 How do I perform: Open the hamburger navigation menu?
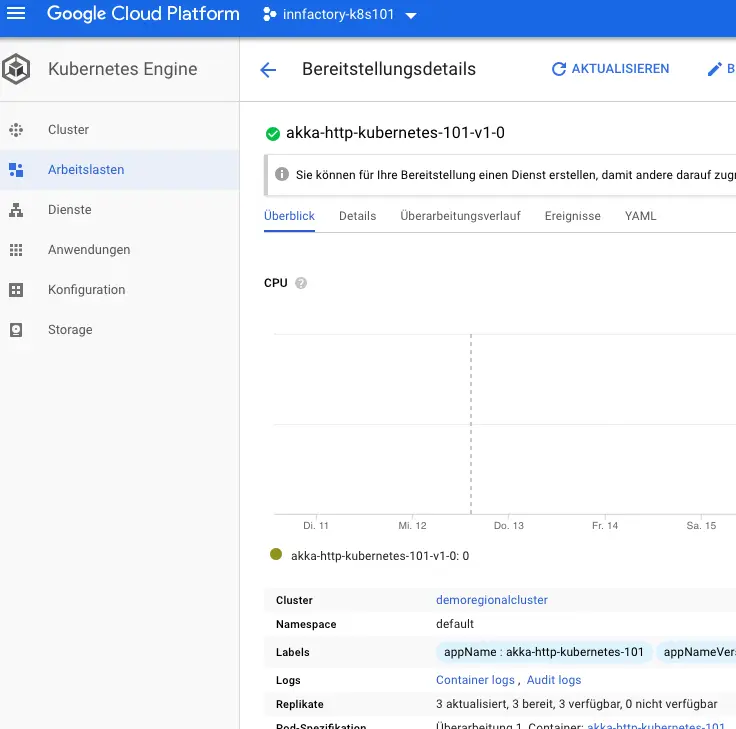[16, 14]
